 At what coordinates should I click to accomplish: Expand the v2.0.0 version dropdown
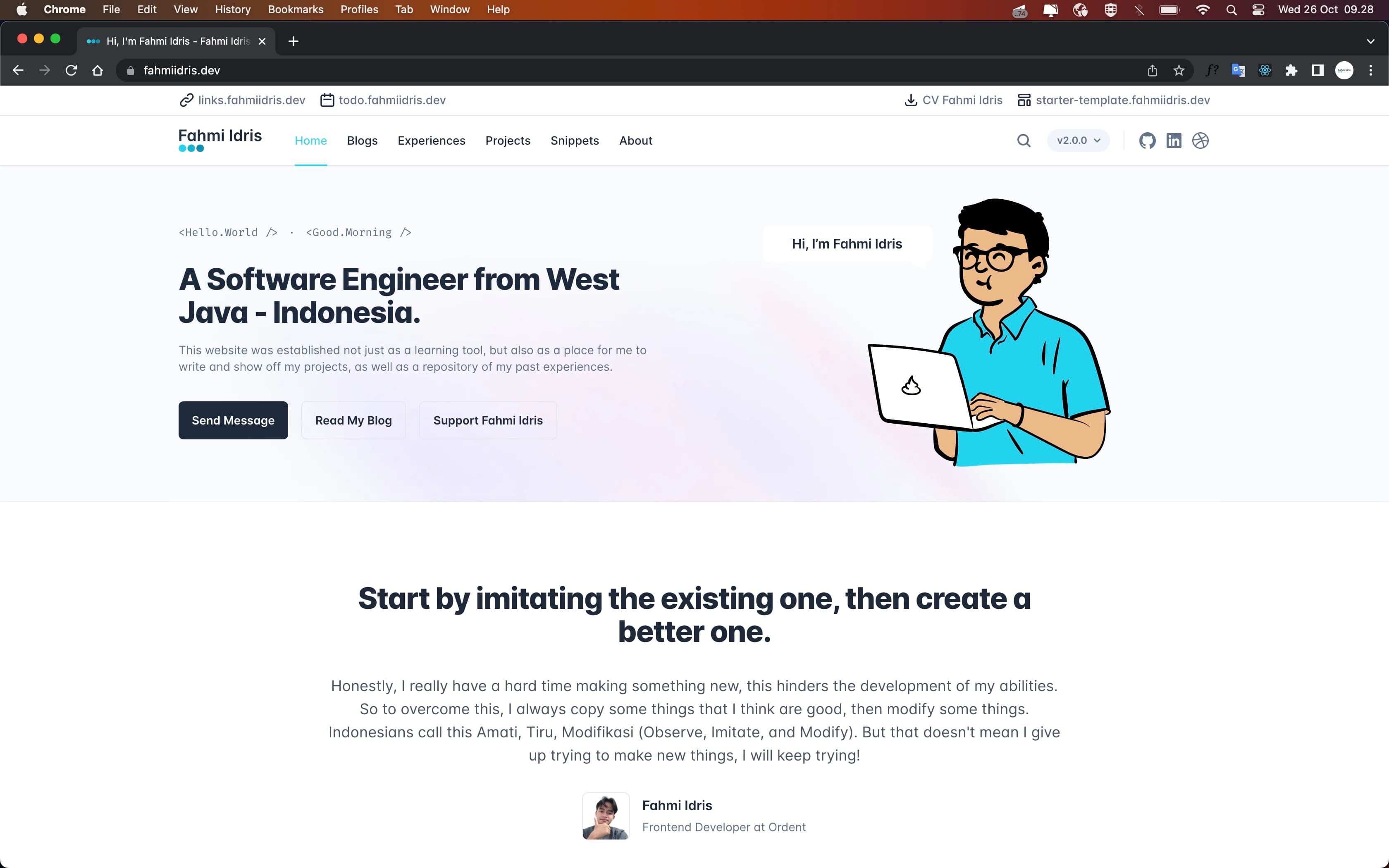1078,141
